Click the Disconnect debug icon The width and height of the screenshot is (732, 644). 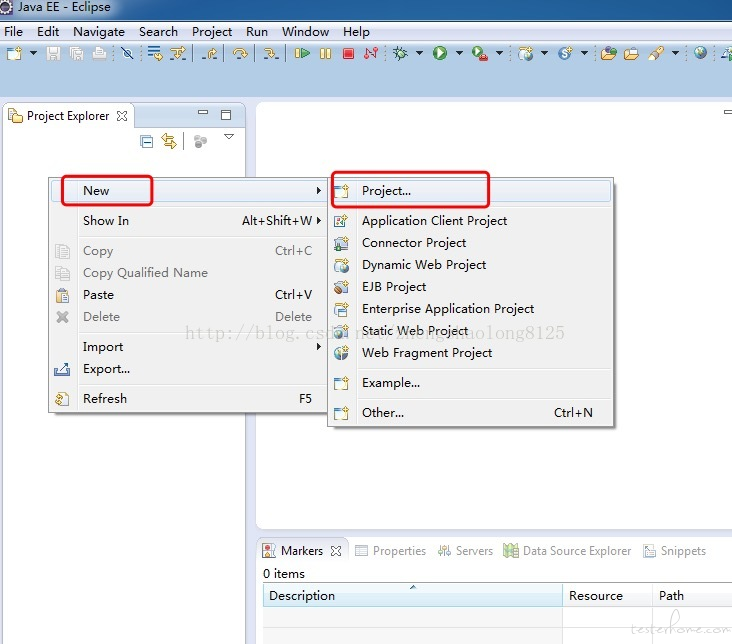(x=371, y=53)
